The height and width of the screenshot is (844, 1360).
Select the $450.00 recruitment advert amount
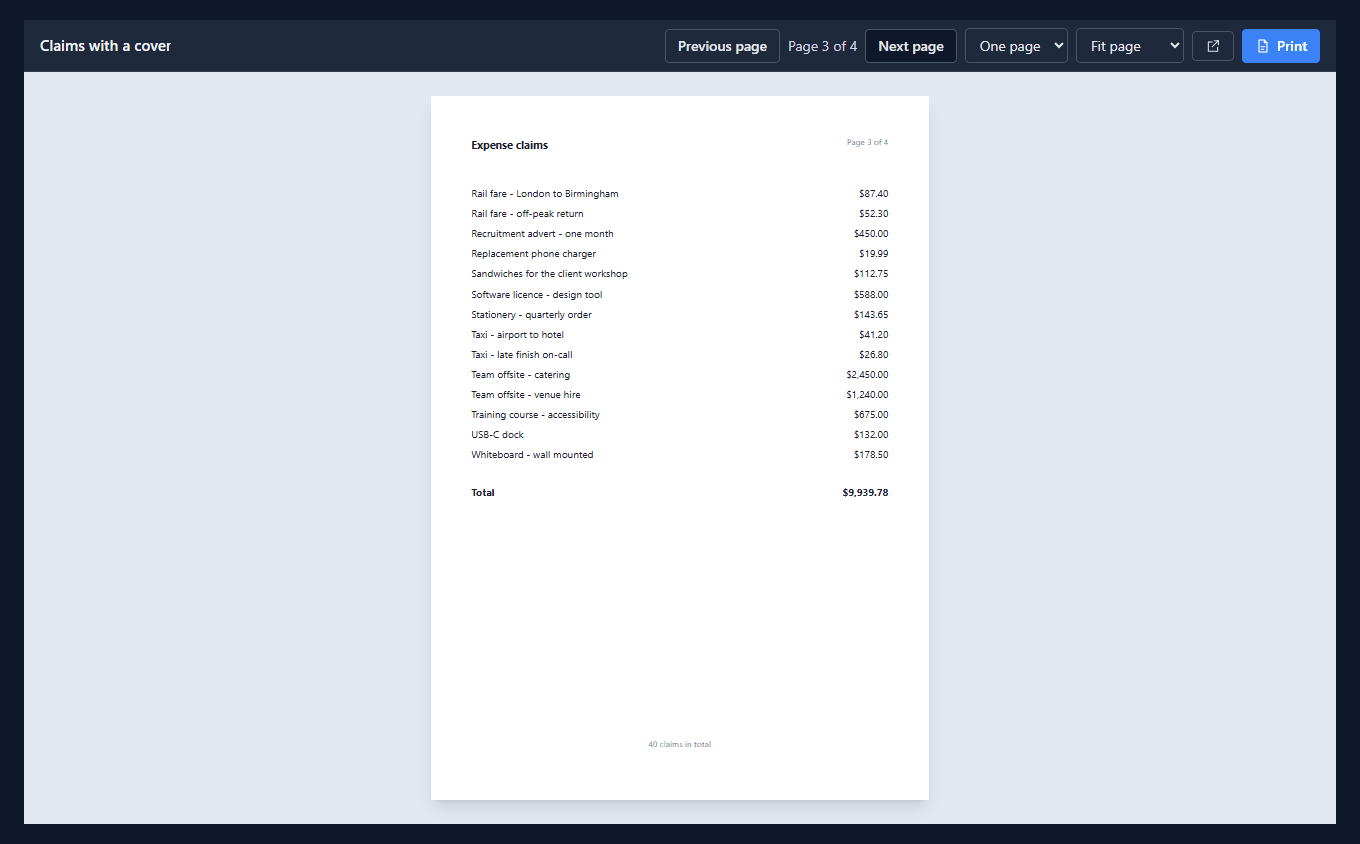(x=871, y=234)
